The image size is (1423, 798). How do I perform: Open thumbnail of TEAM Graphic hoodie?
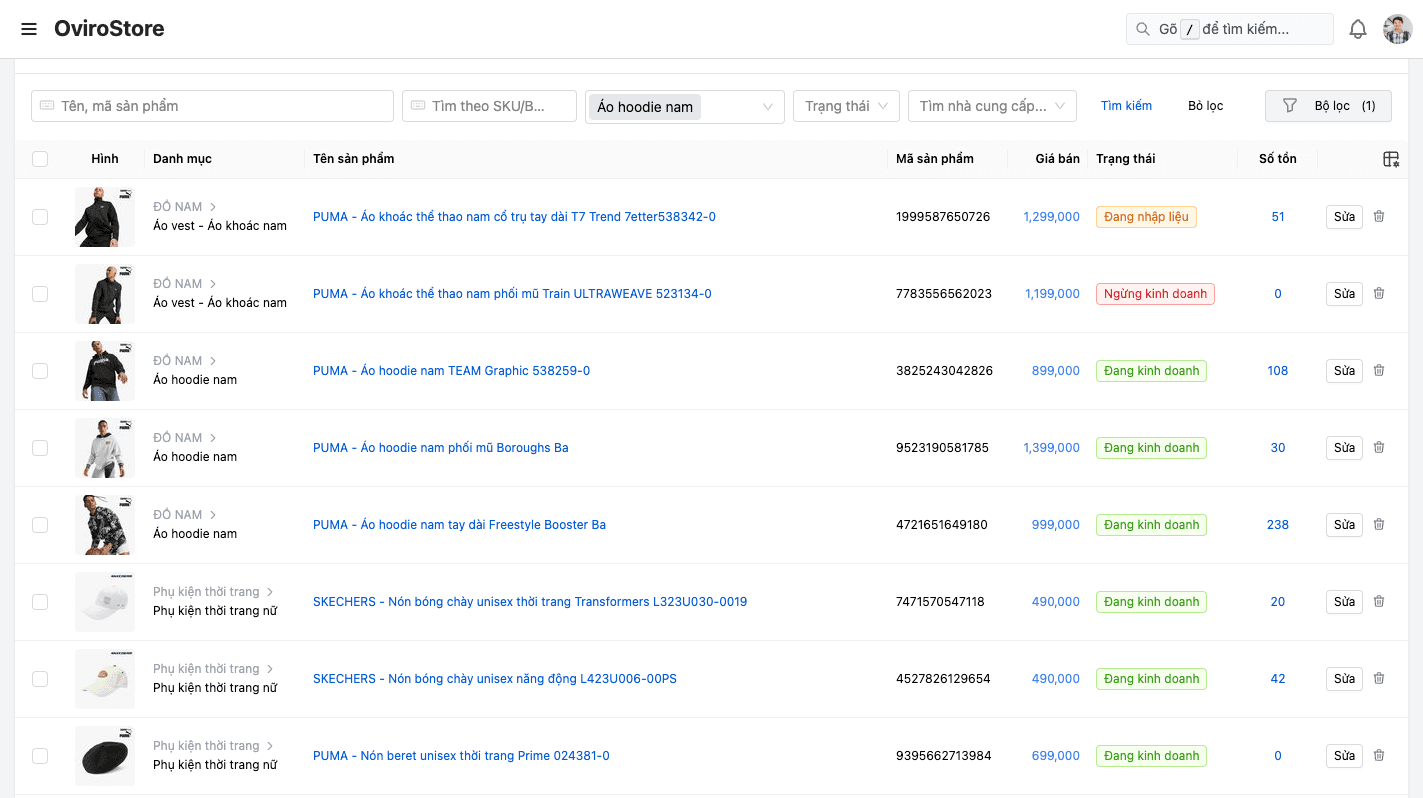point(105,371)
